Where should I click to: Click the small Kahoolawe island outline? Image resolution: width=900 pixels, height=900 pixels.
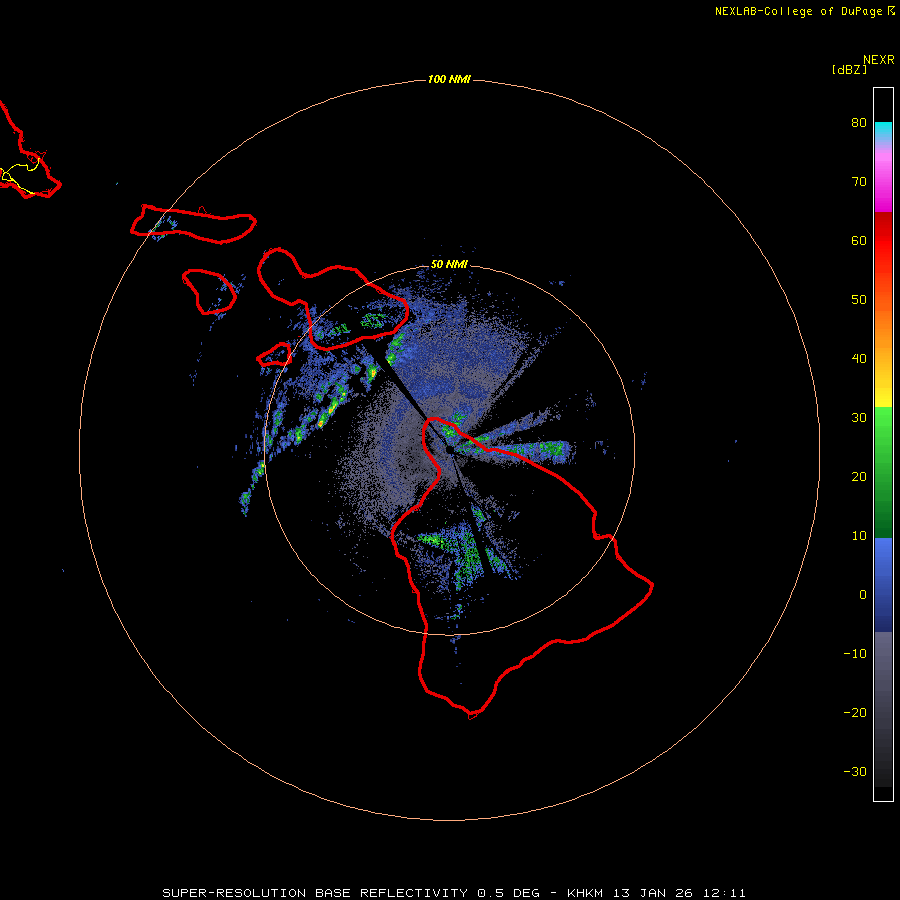pos(274,355)
